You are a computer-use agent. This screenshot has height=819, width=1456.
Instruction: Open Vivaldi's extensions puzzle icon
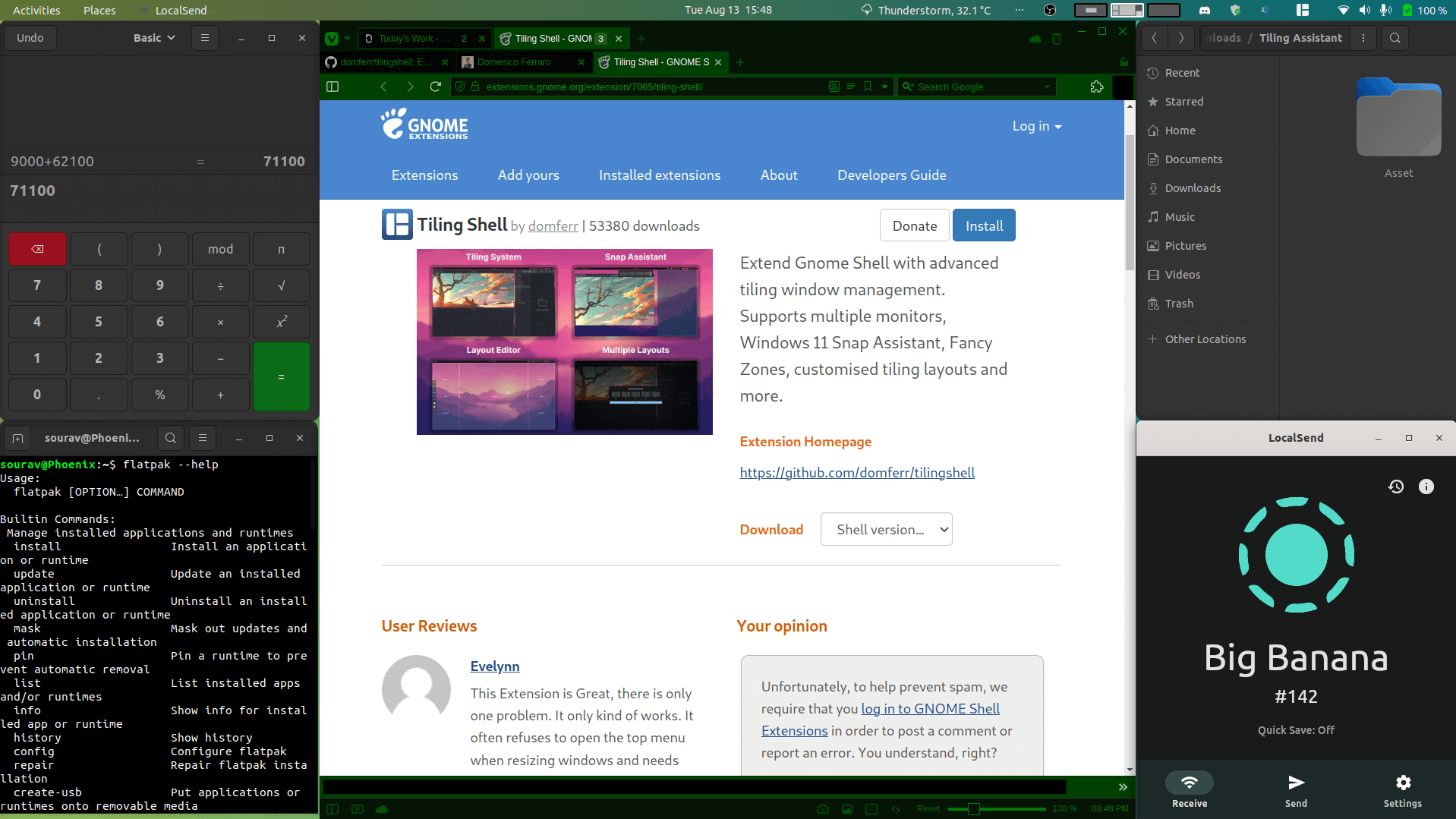point(1096,87)
